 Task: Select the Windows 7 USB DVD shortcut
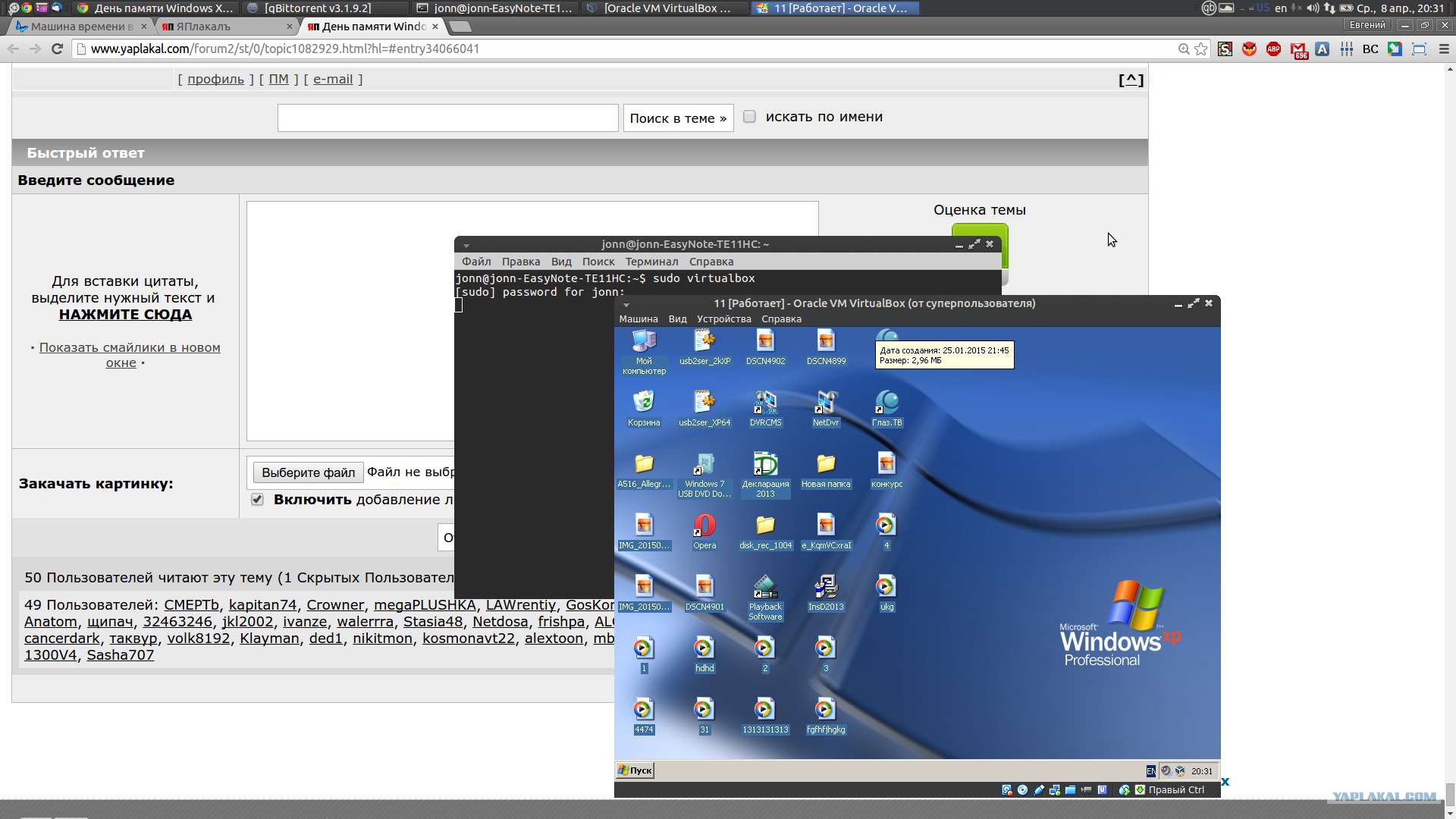click(x=704, y=475)
